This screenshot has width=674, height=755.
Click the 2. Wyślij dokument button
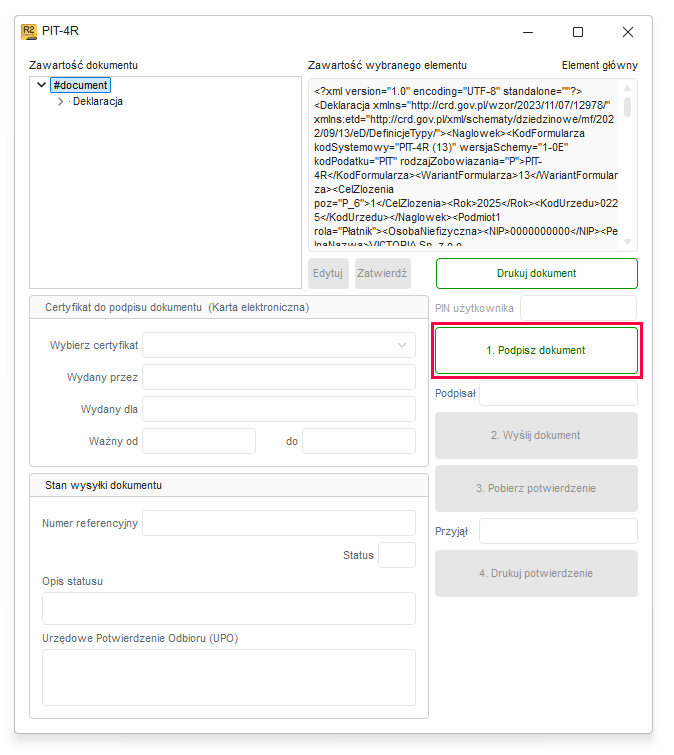point(537,435)
